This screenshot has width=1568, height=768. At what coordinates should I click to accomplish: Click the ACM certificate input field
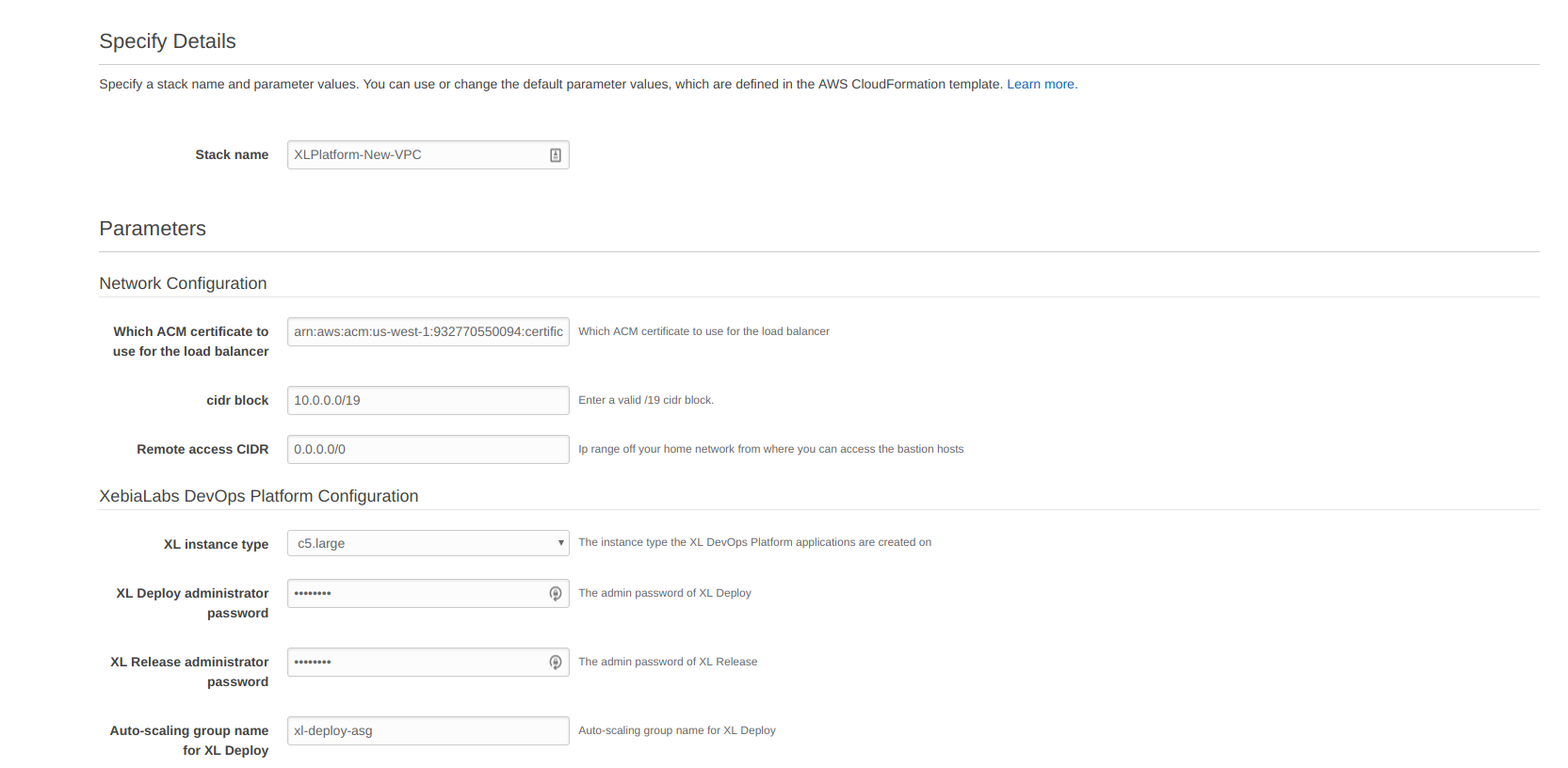pos(428,331)
